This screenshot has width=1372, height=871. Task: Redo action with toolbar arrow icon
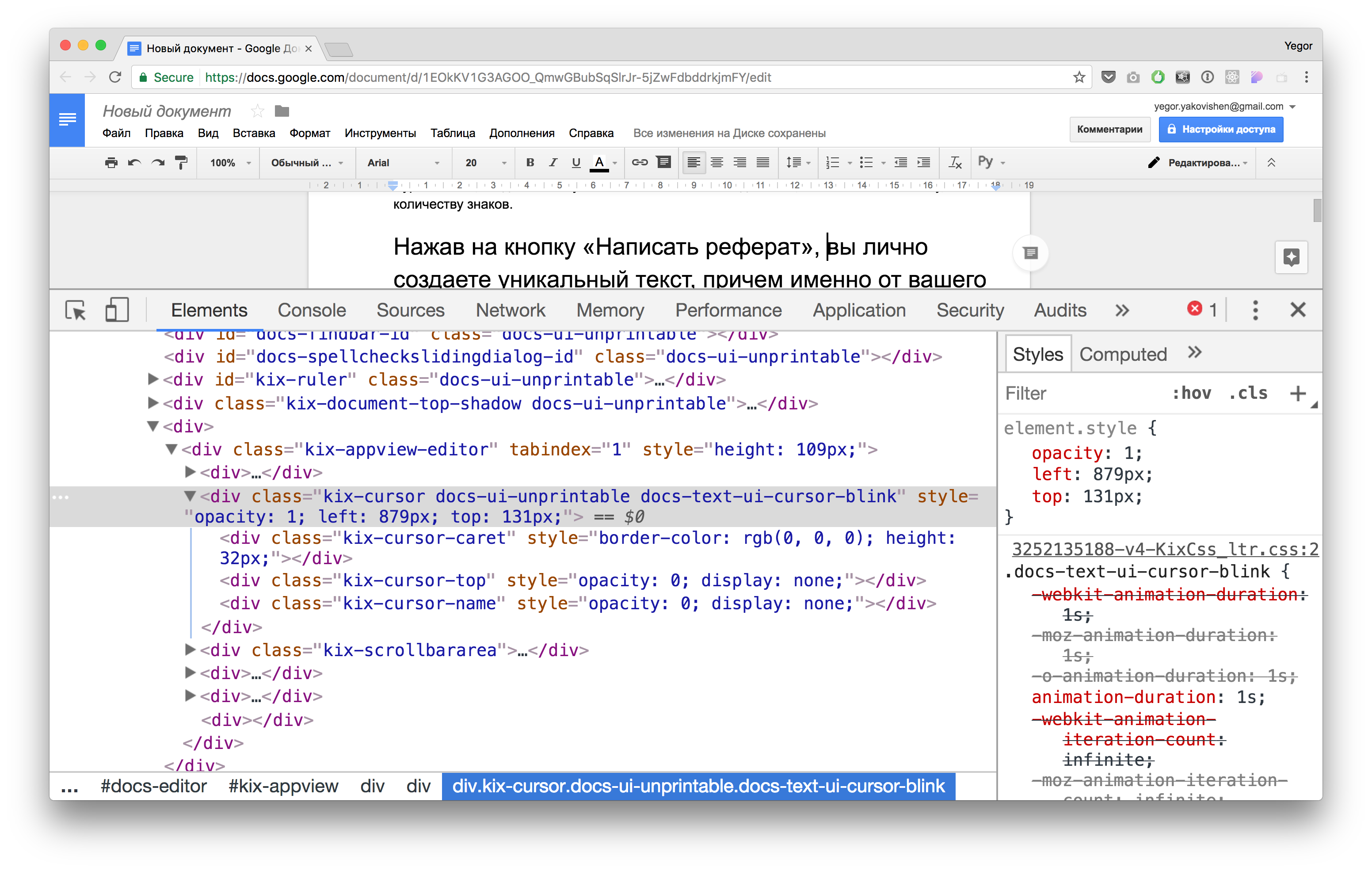158,163
